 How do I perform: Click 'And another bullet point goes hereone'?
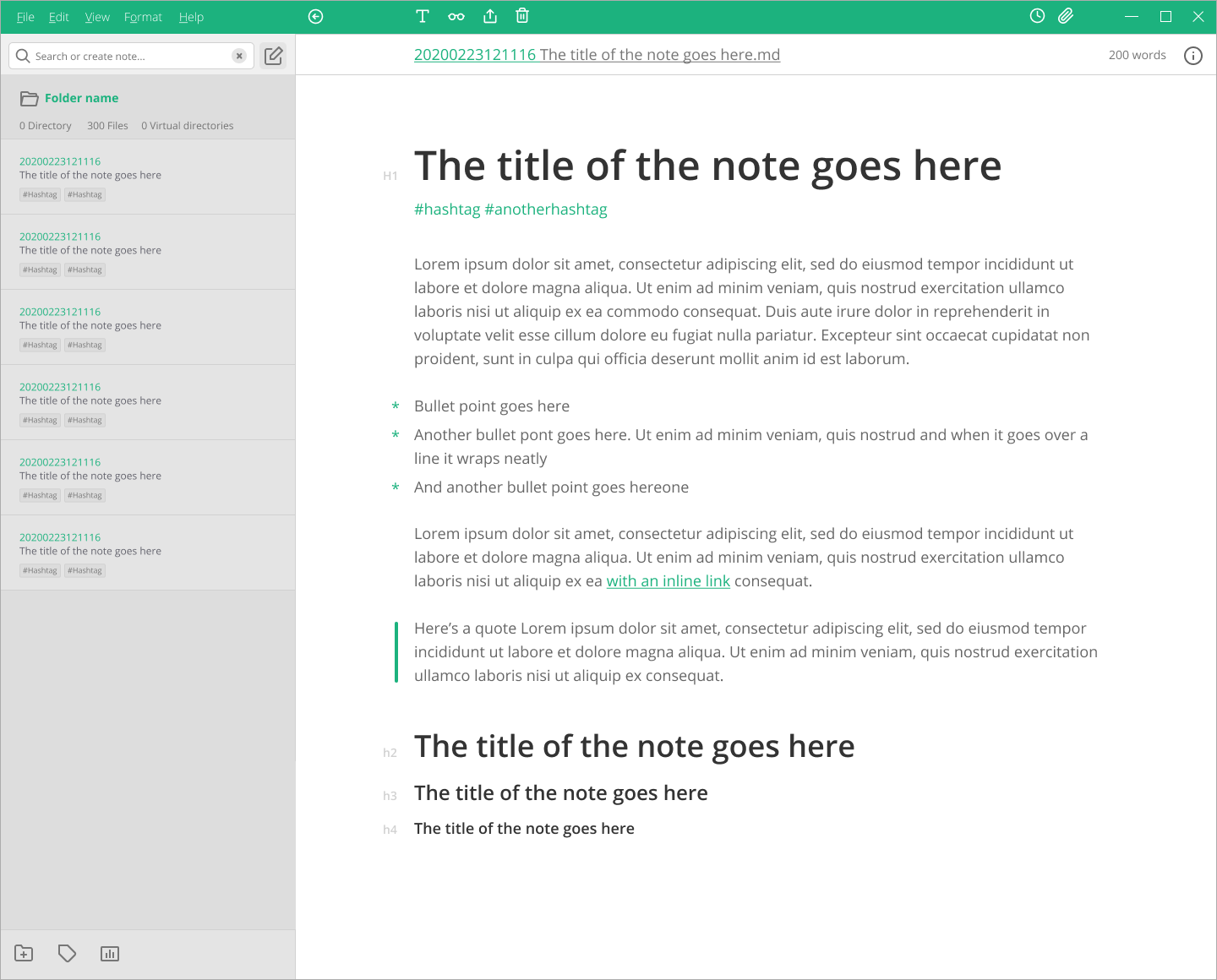pos(551,487)
